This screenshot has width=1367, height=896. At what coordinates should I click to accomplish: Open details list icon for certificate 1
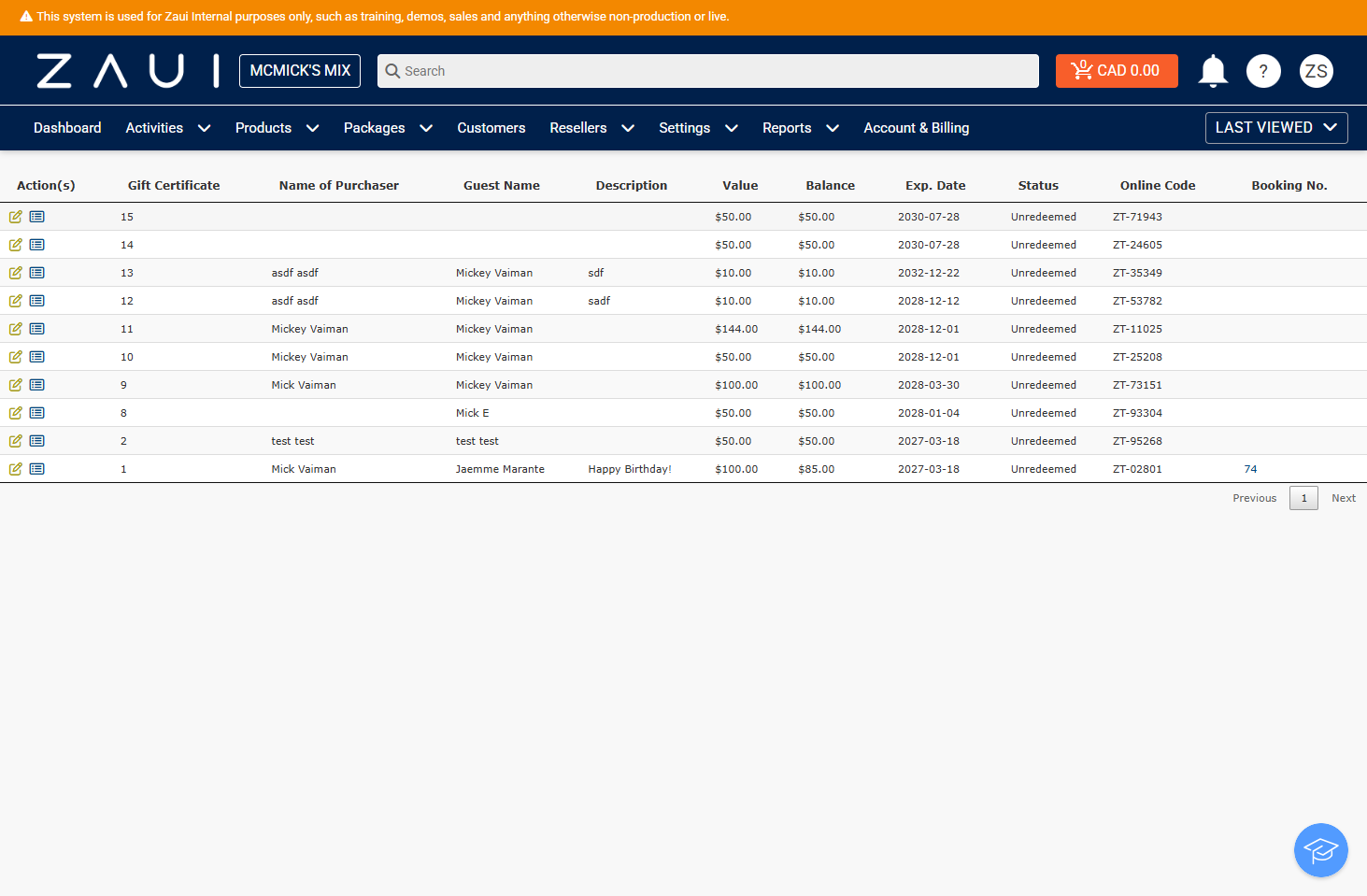tap(37, 469)
